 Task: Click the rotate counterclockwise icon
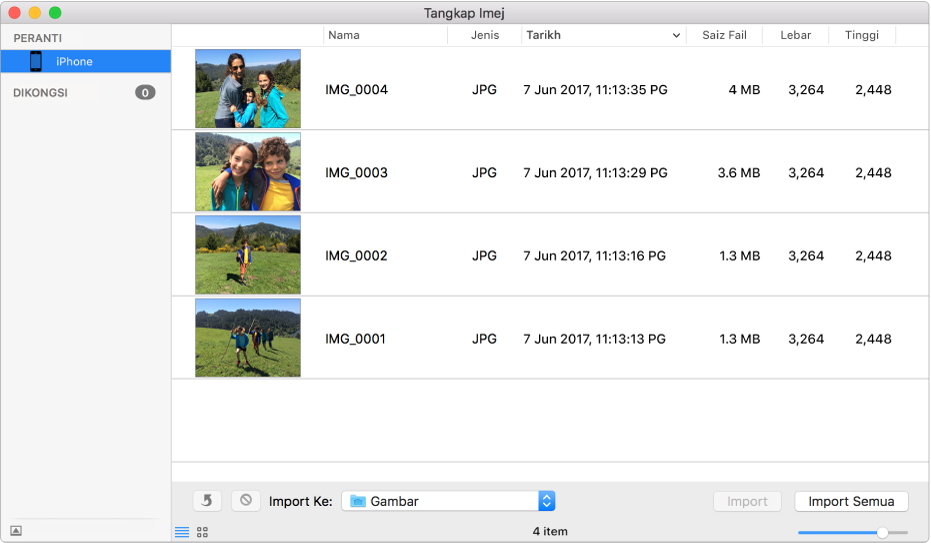point(207,501)
